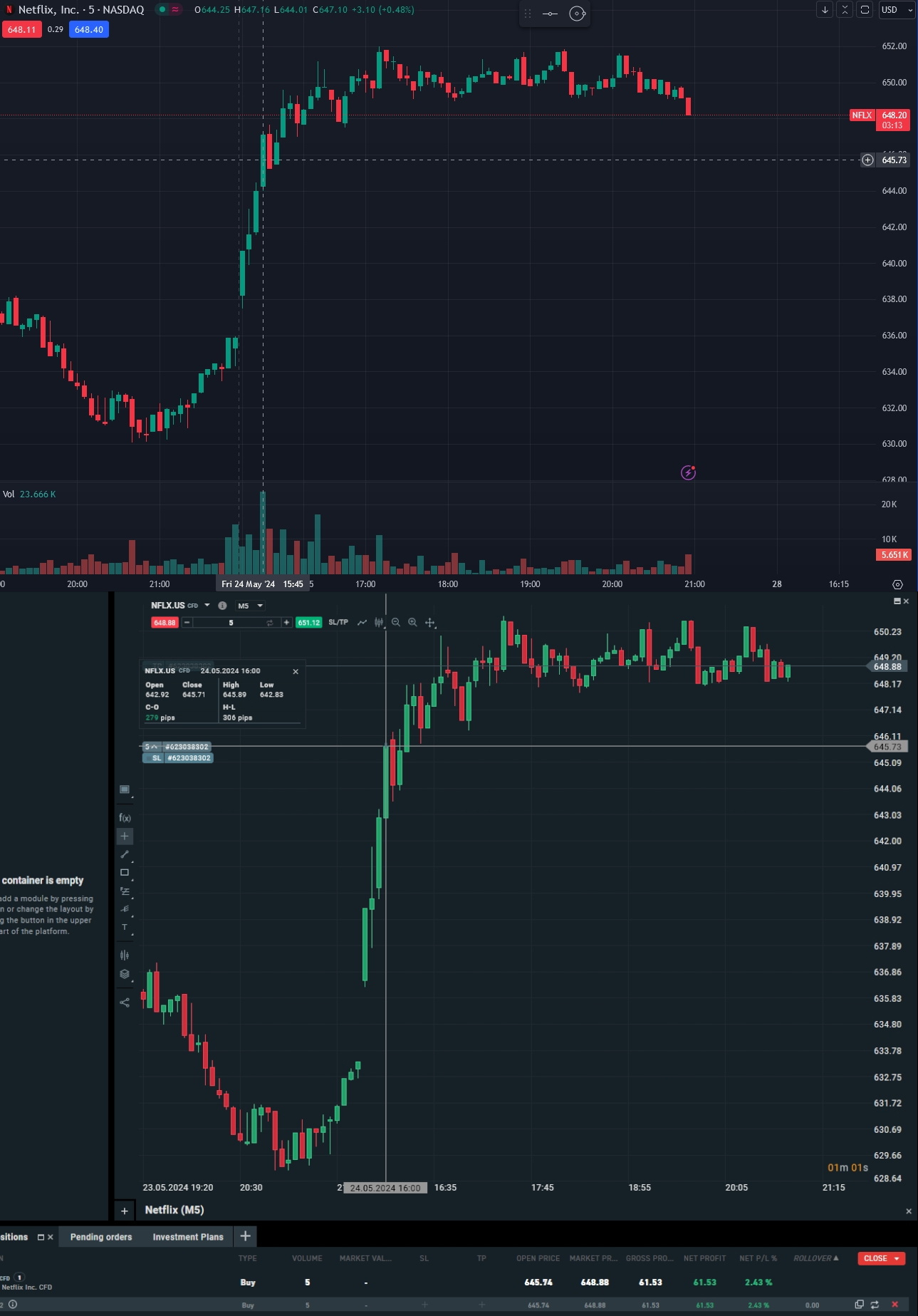The image size is (918, 1316).
Task: Click the share icon in left toolbar
Action: click(x=125, y=1002)
